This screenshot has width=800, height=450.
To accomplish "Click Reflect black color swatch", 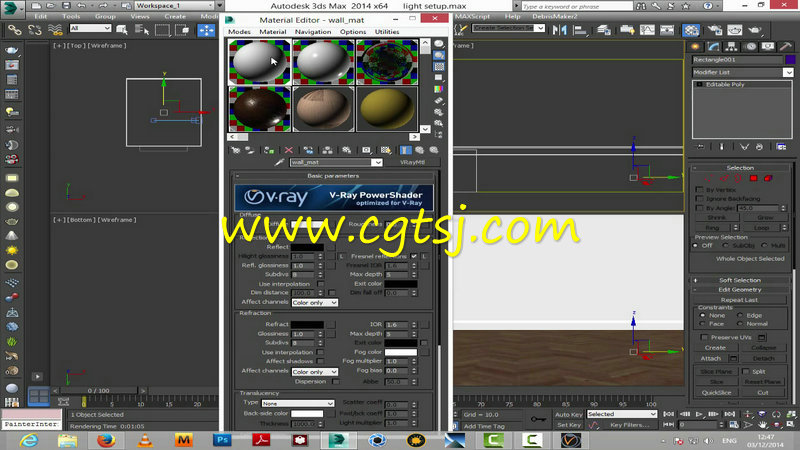I will click(307, 247).
